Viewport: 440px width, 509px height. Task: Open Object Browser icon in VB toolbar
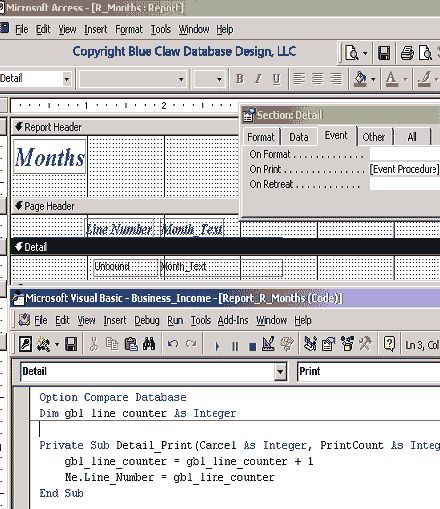pyautogui.click(x=347, y=344)
